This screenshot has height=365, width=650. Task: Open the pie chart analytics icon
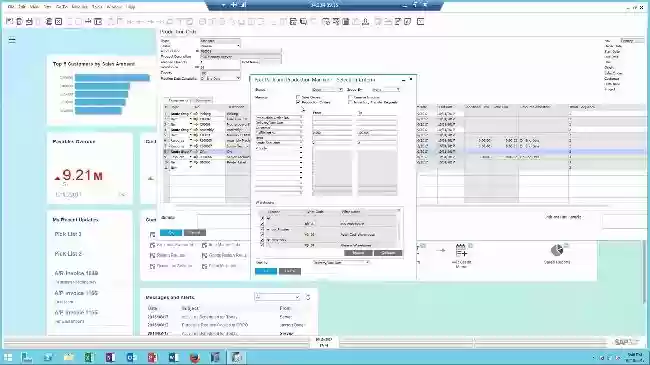tap(557, 250)
